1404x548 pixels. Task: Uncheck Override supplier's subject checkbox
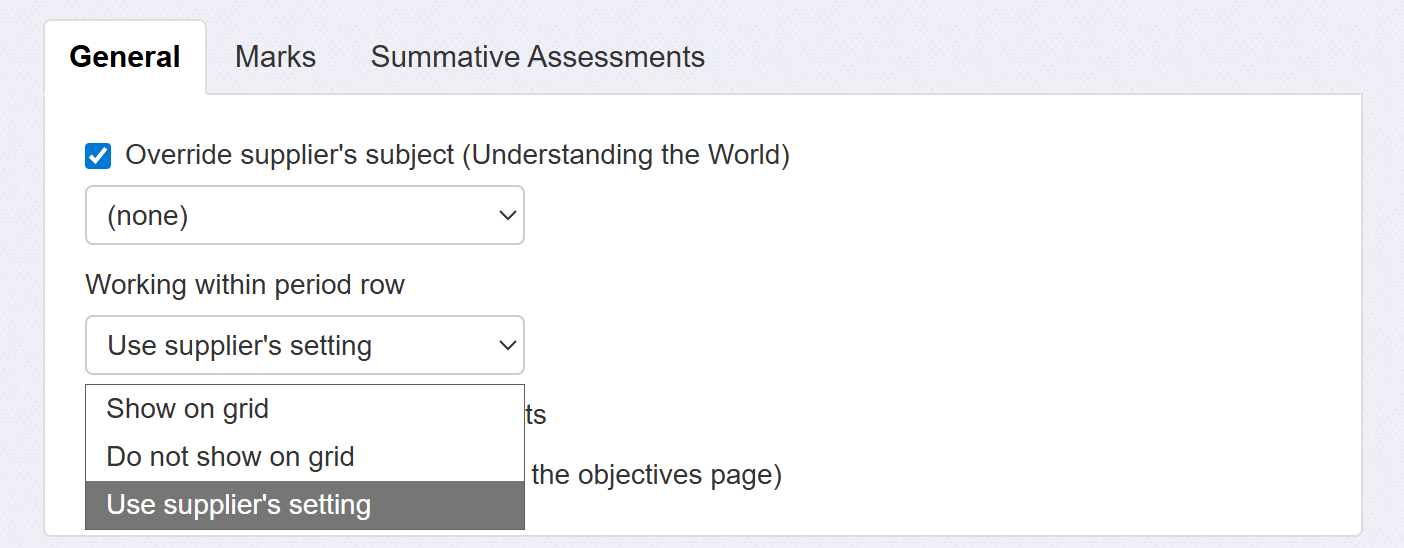click(98, 156)
